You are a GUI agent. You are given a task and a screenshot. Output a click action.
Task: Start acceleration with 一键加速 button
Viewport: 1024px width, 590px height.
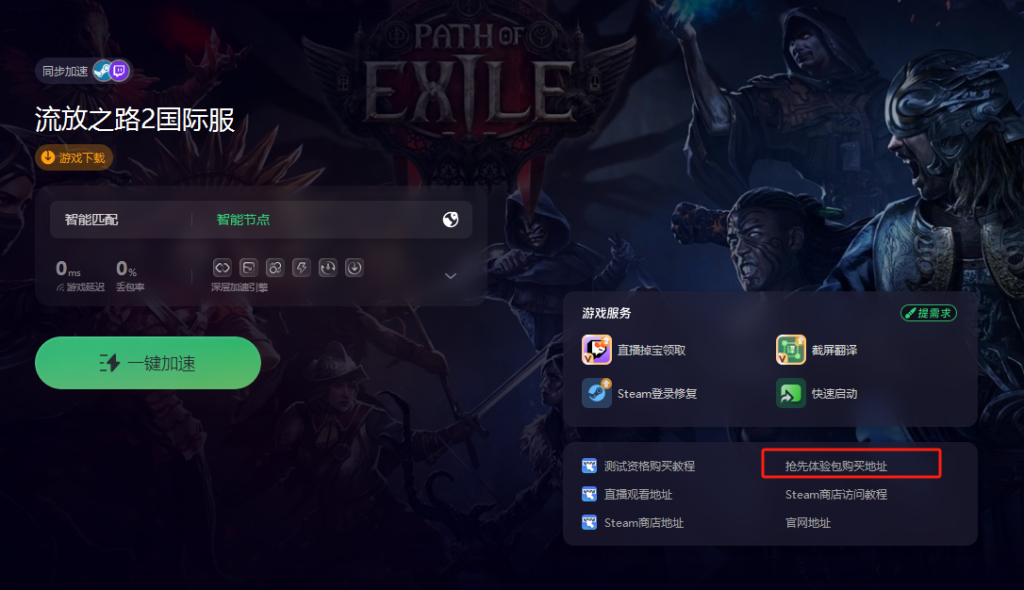(x=148, y=363)
